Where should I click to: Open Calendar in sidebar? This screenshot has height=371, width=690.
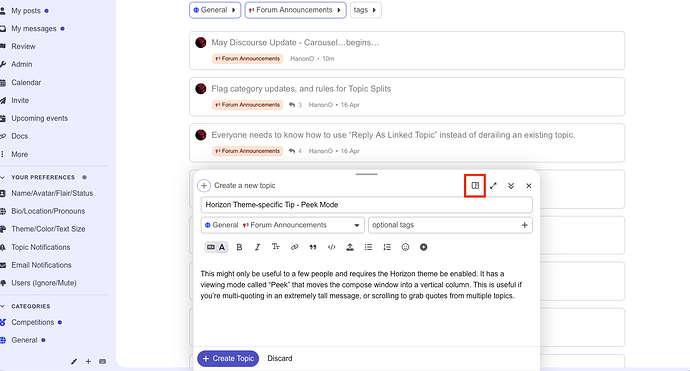[x=26, y=83]
